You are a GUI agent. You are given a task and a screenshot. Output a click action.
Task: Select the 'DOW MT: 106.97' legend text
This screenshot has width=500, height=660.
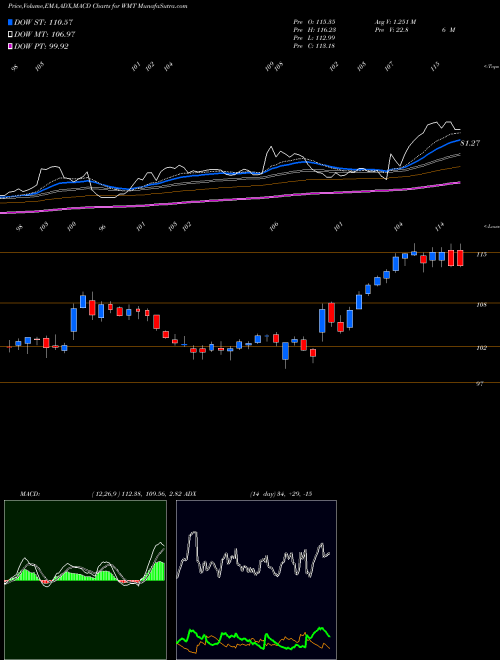point(45,34)
